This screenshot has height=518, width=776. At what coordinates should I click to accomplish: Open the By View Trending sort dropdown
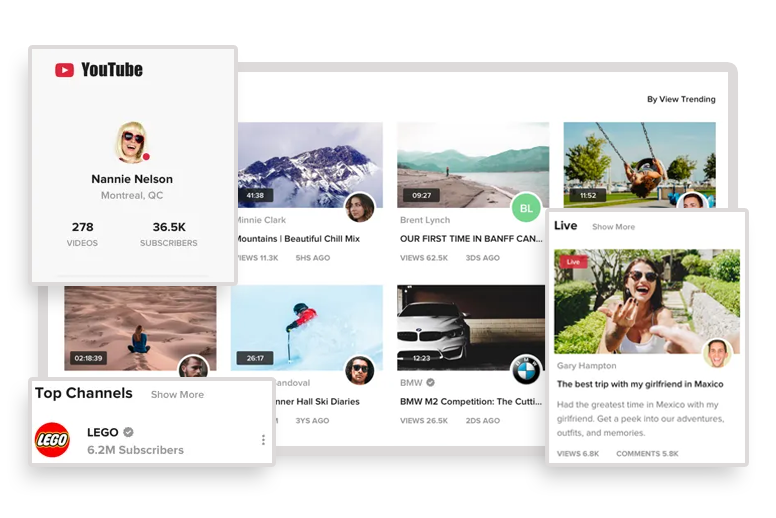tap(680, 100)
